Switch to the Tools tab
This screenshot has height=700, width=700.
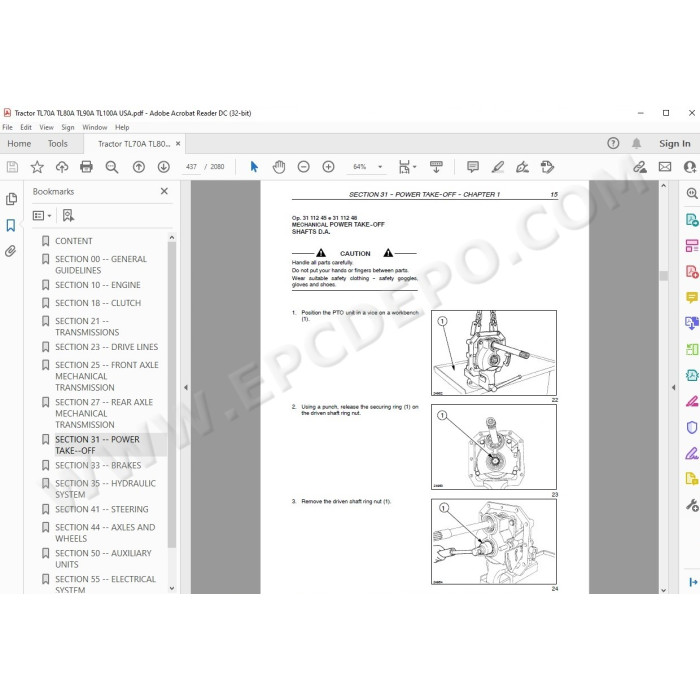pos(58,144)
